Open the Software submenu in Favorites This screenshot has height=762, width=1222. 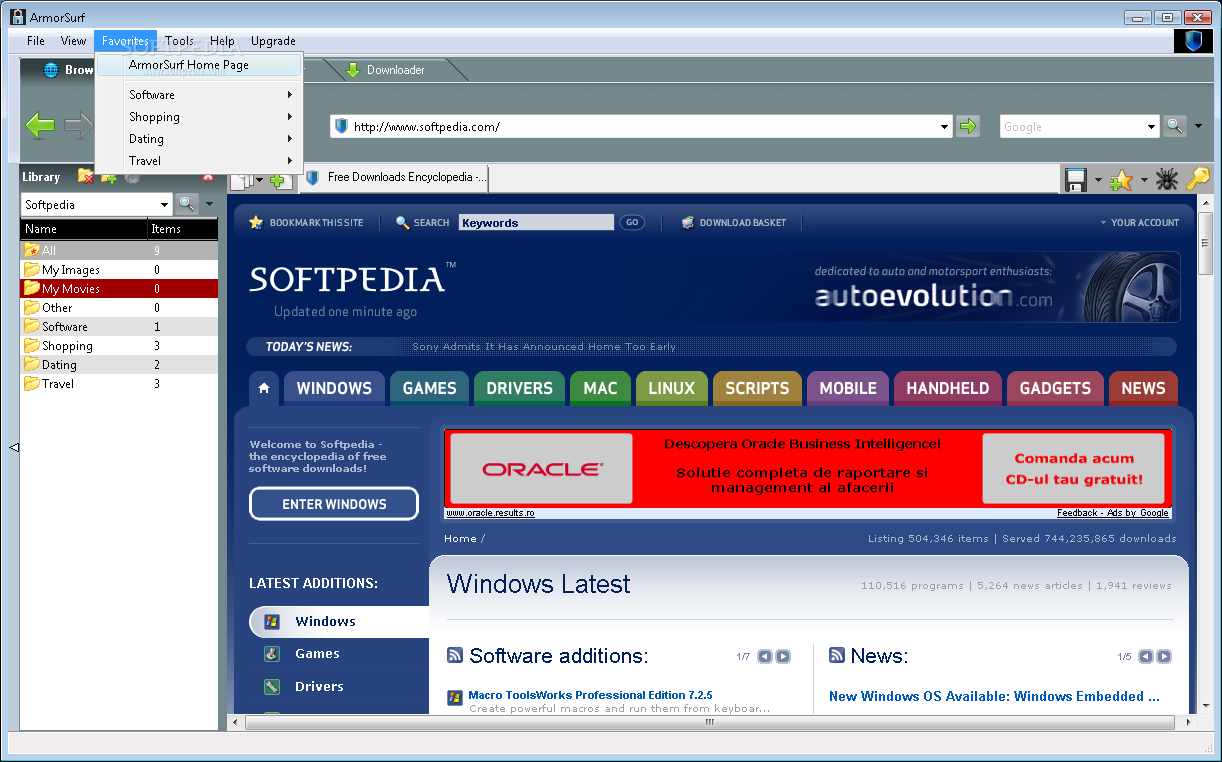click(x=199, y=95)
